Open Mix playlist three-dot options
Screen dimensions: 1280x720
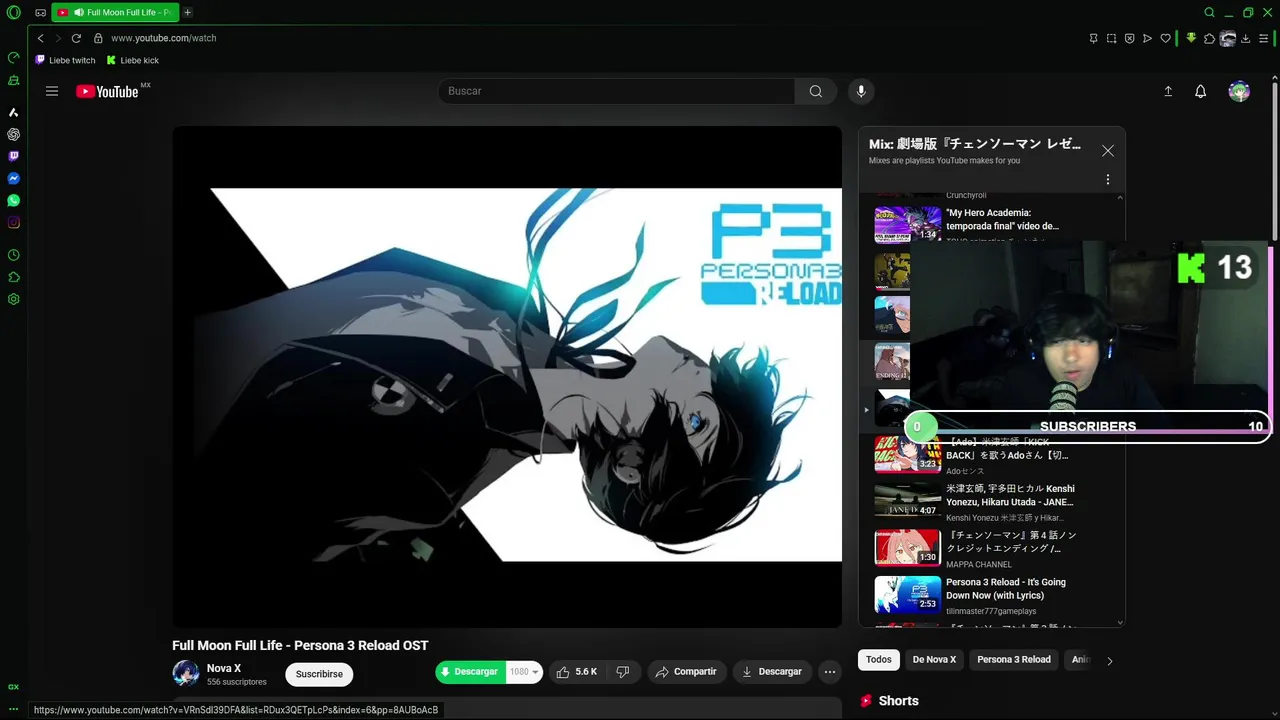[1108, 180]
